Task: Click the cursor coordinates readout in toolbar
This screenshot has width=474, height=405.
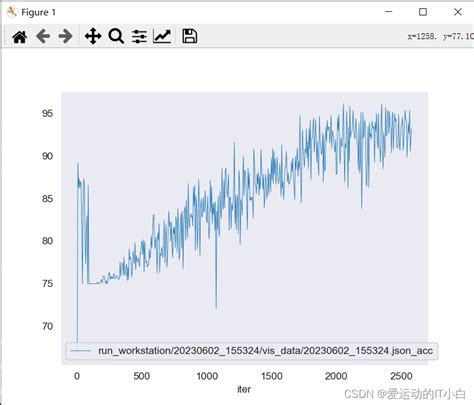Action: point(440,36)
